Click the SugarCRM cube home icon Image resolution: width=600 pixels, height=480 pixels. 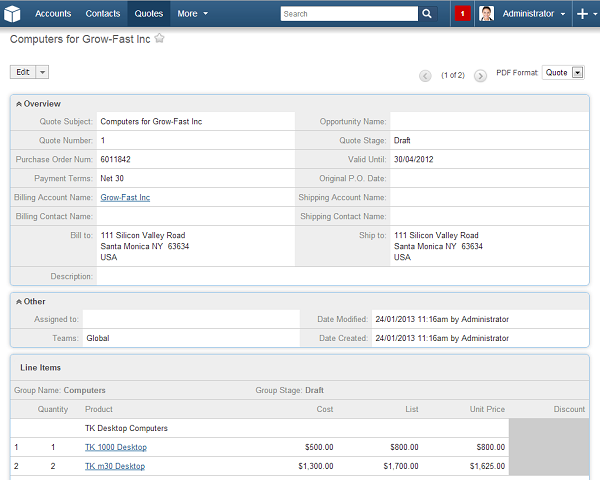tap(14, 14)
